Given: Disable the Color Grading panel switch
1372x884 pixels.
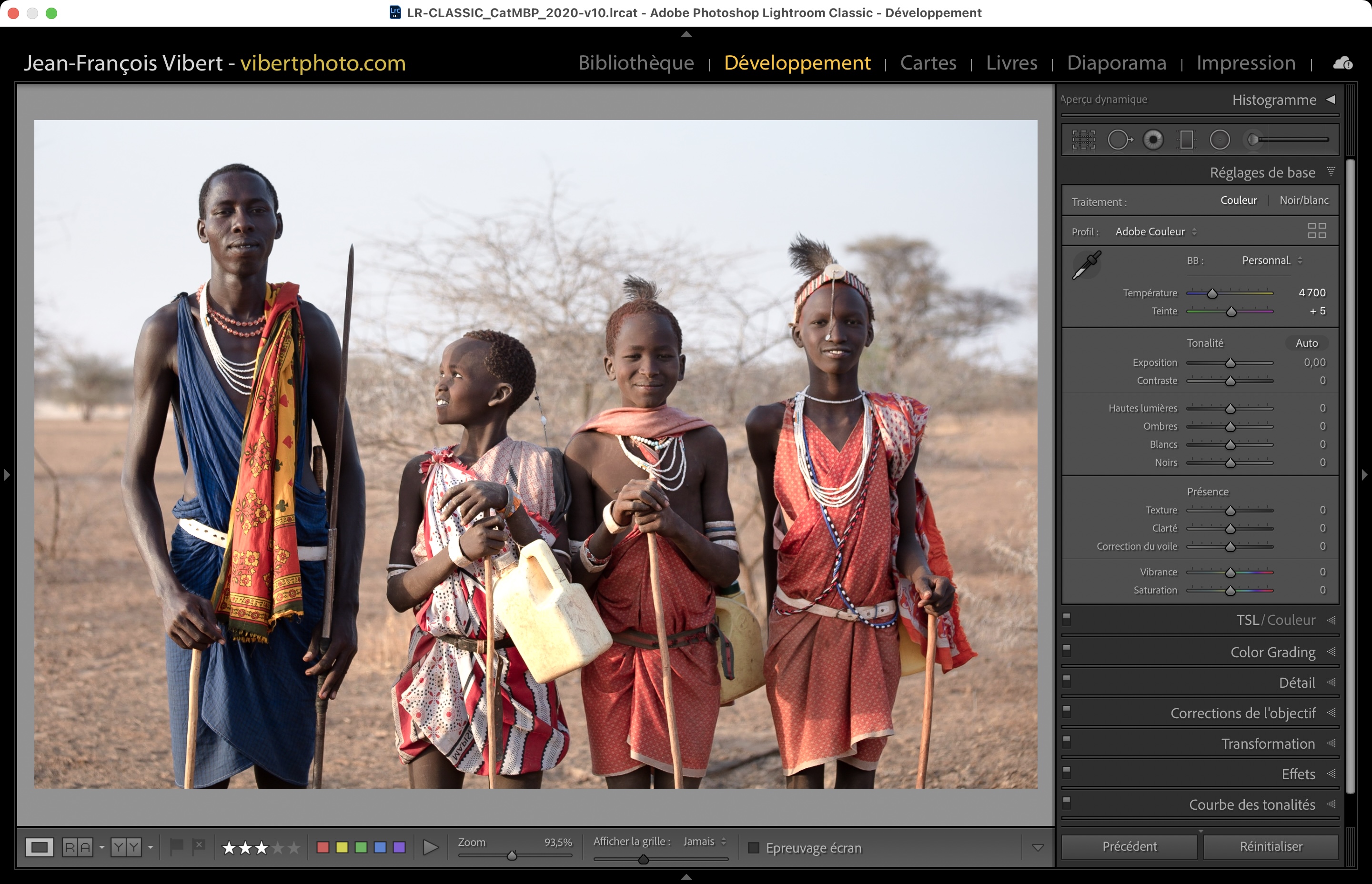Looking at the screenshot, I should tap(1067, 650).
